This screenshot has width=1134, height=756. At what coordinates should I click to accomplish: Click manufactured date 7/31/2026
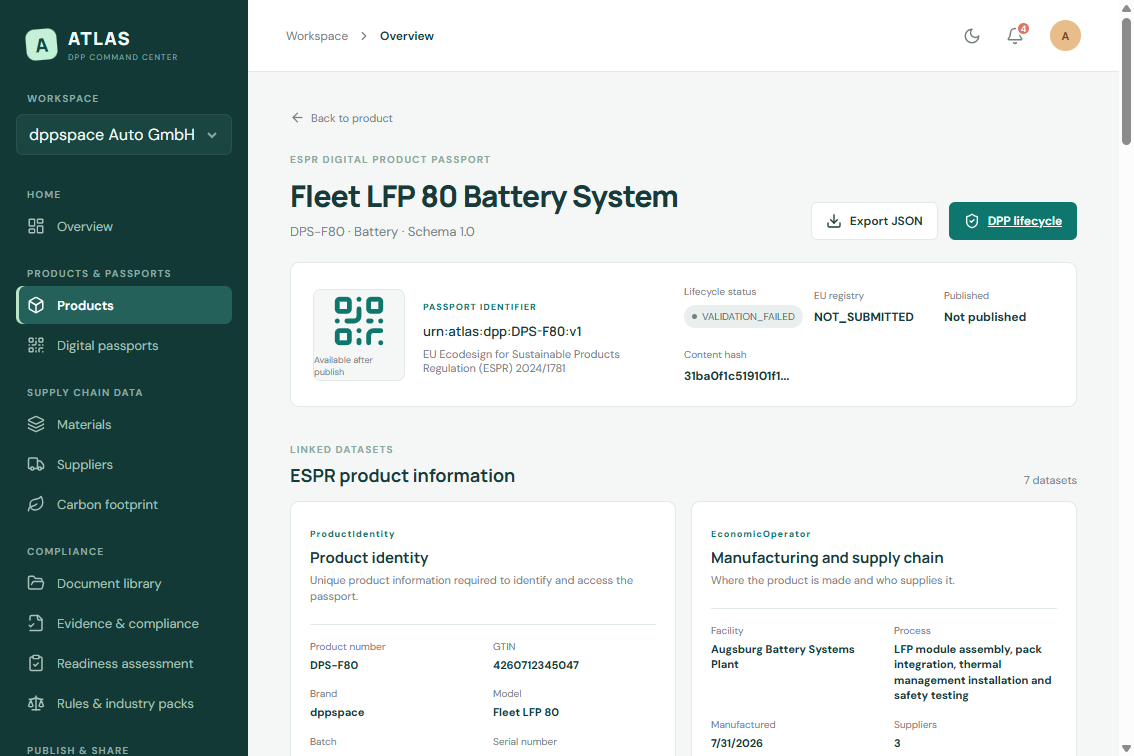pyautogui.click(x=736, y=743)
